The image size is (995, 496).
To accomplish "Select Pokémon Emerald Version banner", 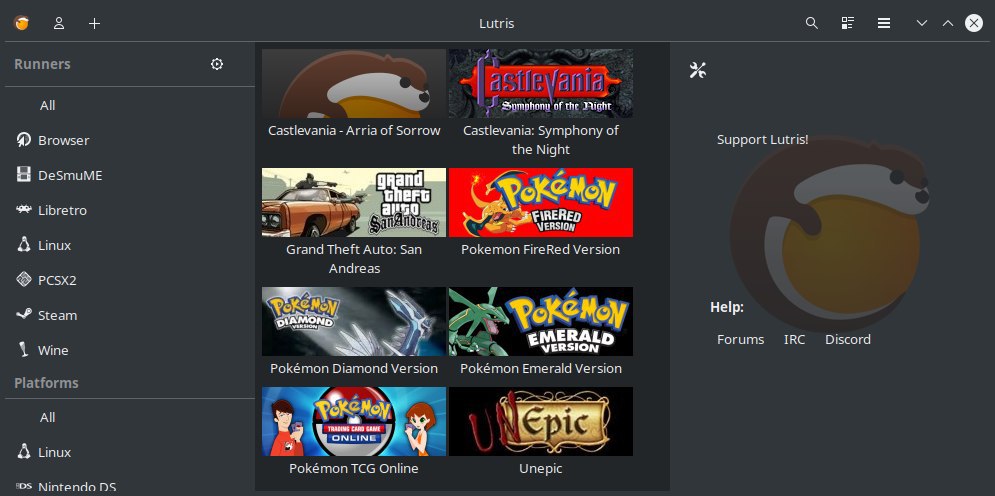I will point(541,321).
